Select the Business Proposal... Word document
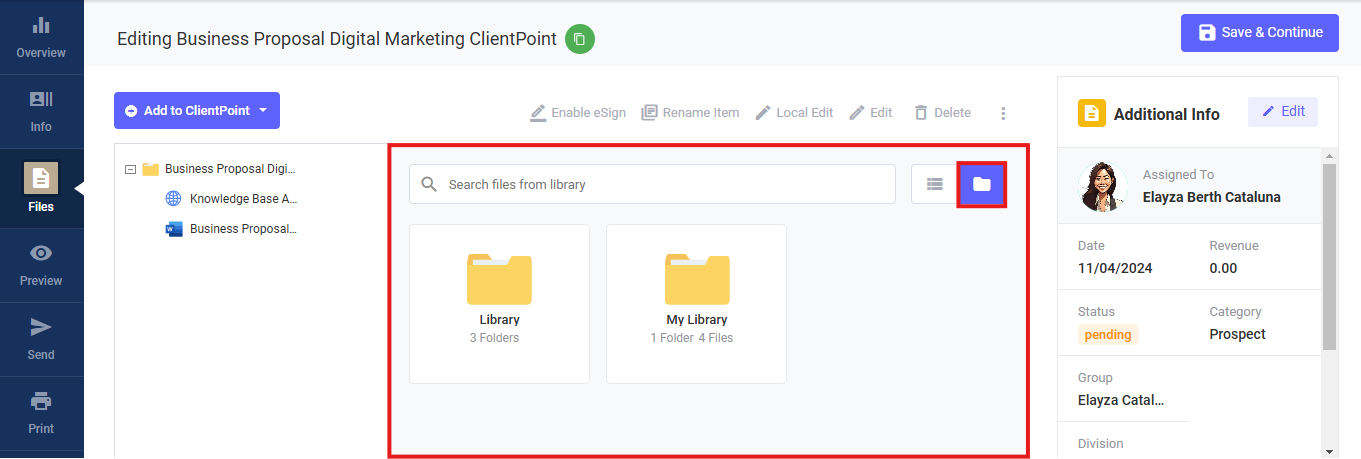Viewport: 1361px width, 459px height. point(232,229)
